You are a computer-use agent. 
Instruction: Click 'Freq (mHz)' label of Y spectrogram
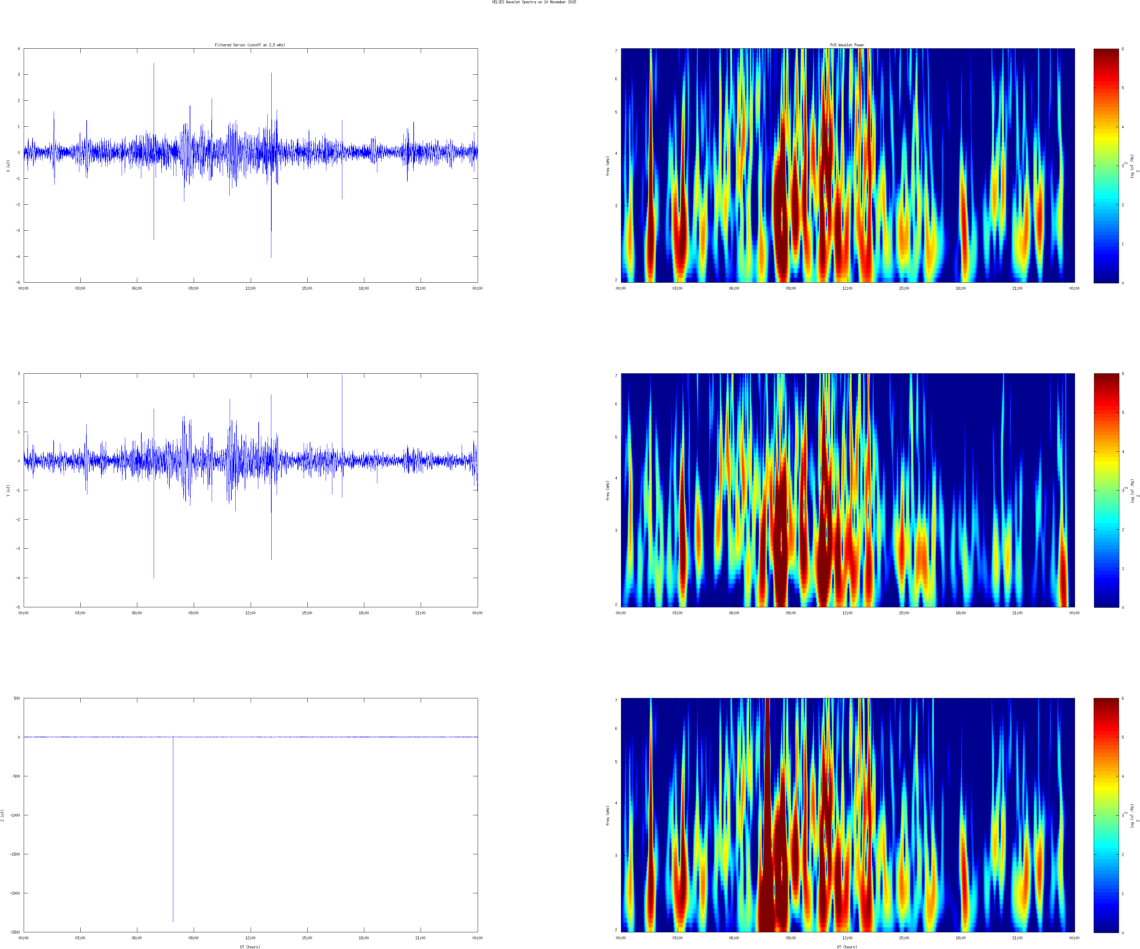[x=607, y=490]
